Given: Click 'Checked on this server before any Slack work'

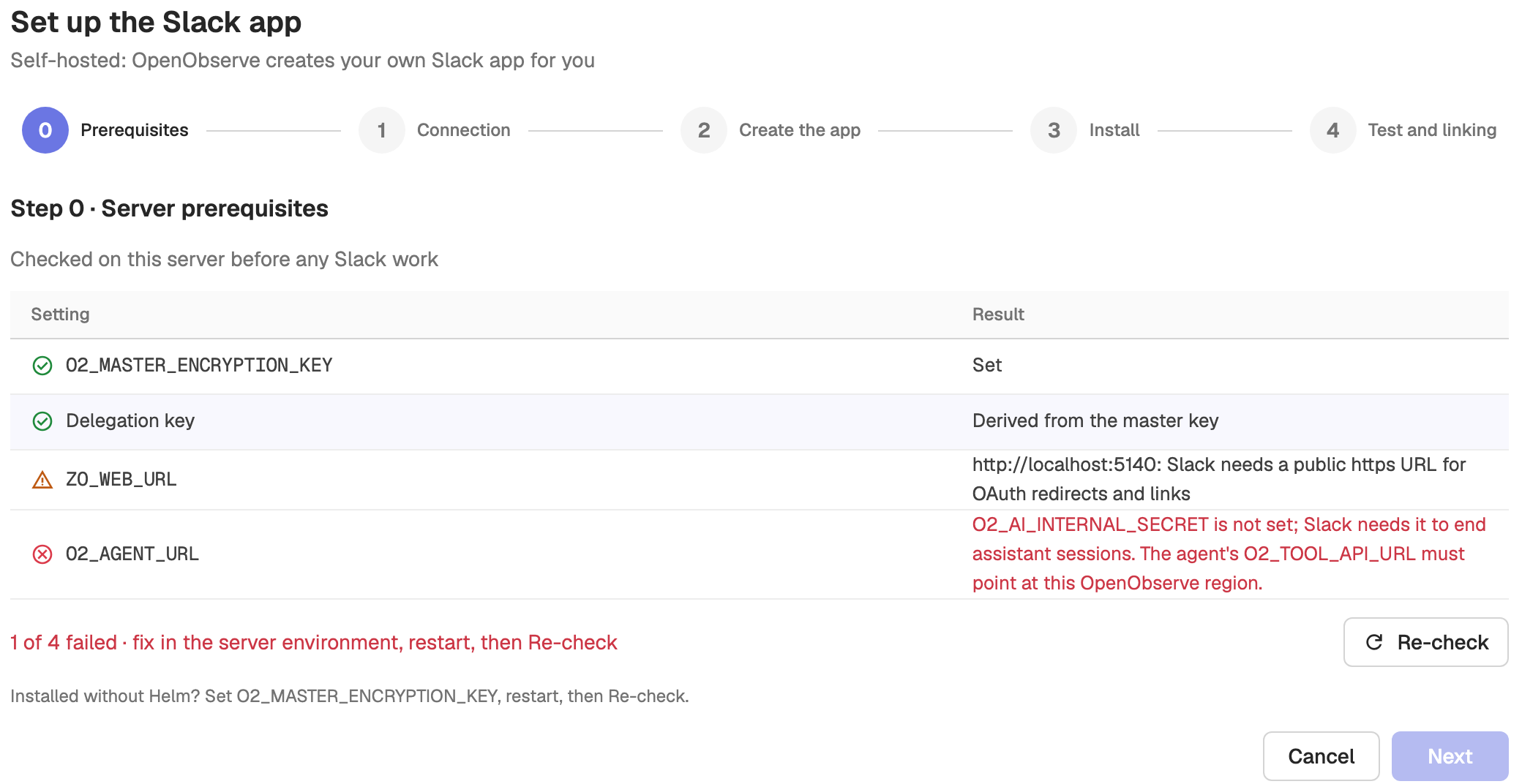Looking at the screenshot, I should coord(224,259).
